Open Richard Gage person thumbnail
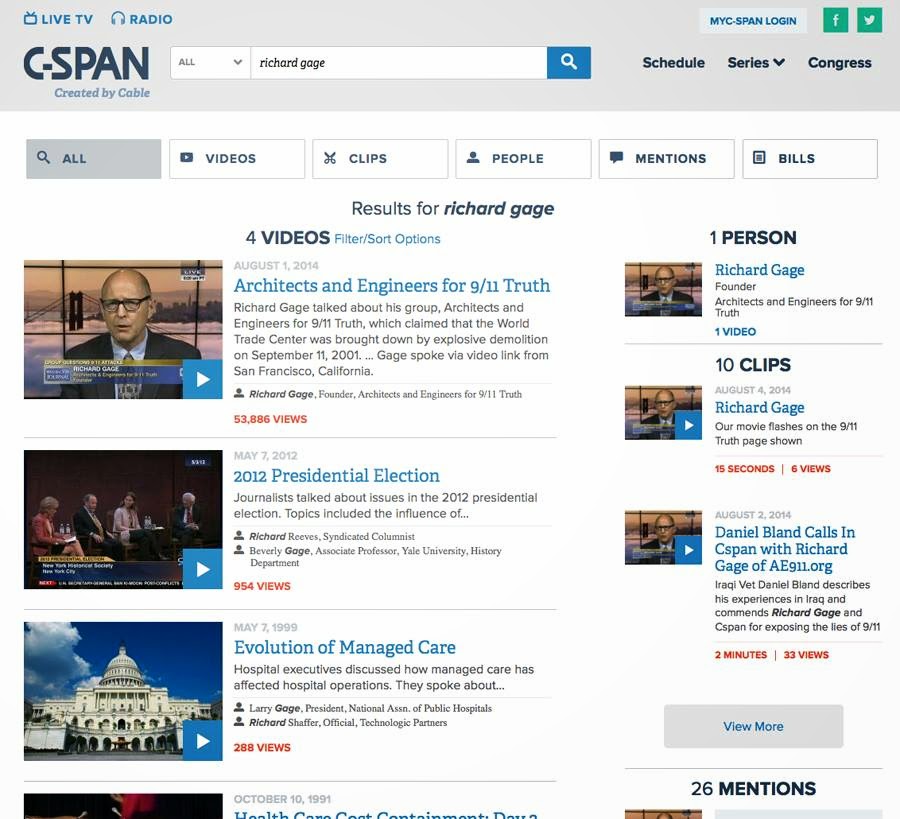 pyautogui.click(x=663, y=289)
